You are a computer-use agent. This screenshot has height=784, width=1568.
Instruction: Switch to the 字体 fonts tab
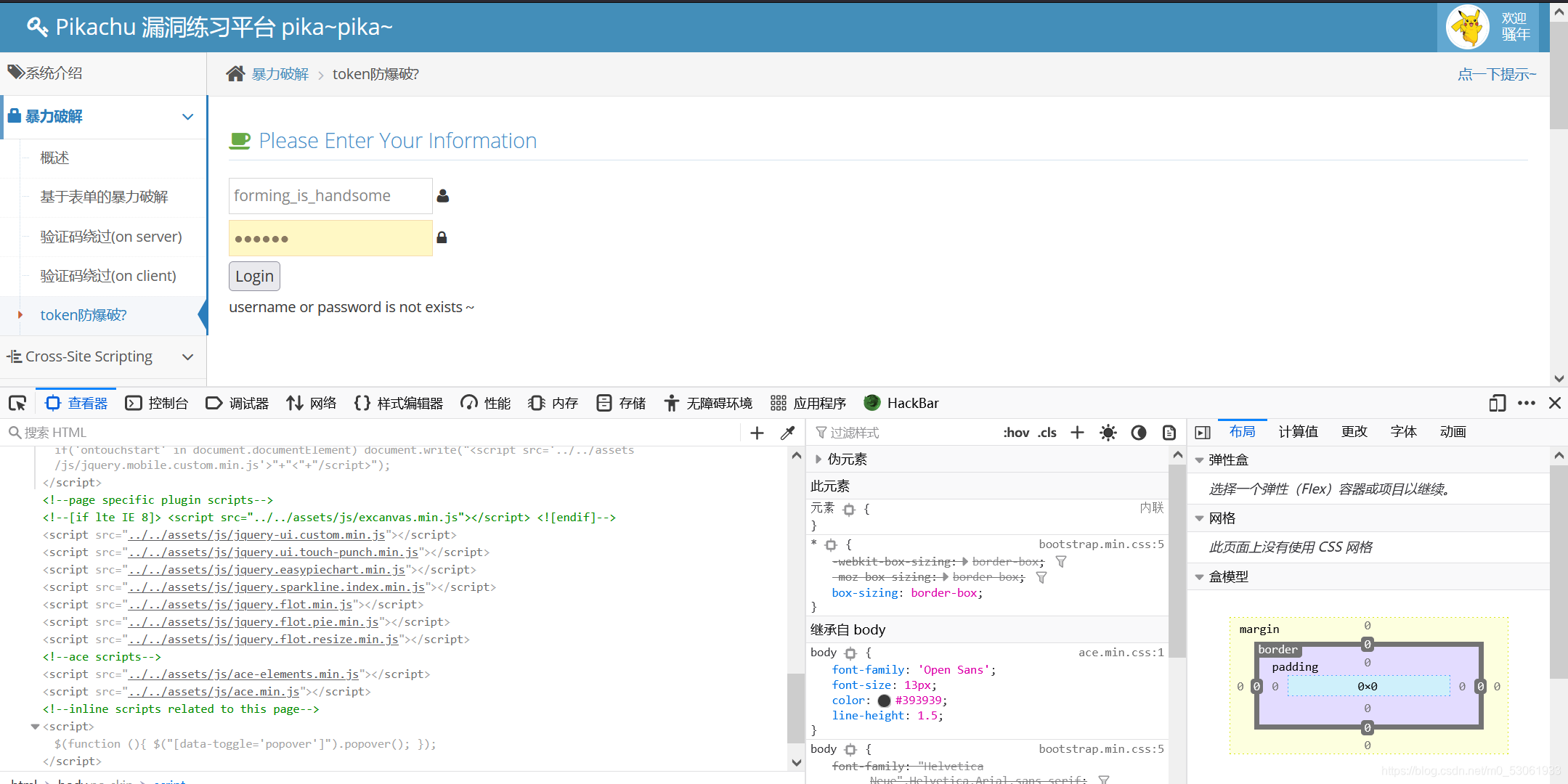click(x=1404, y=432)
